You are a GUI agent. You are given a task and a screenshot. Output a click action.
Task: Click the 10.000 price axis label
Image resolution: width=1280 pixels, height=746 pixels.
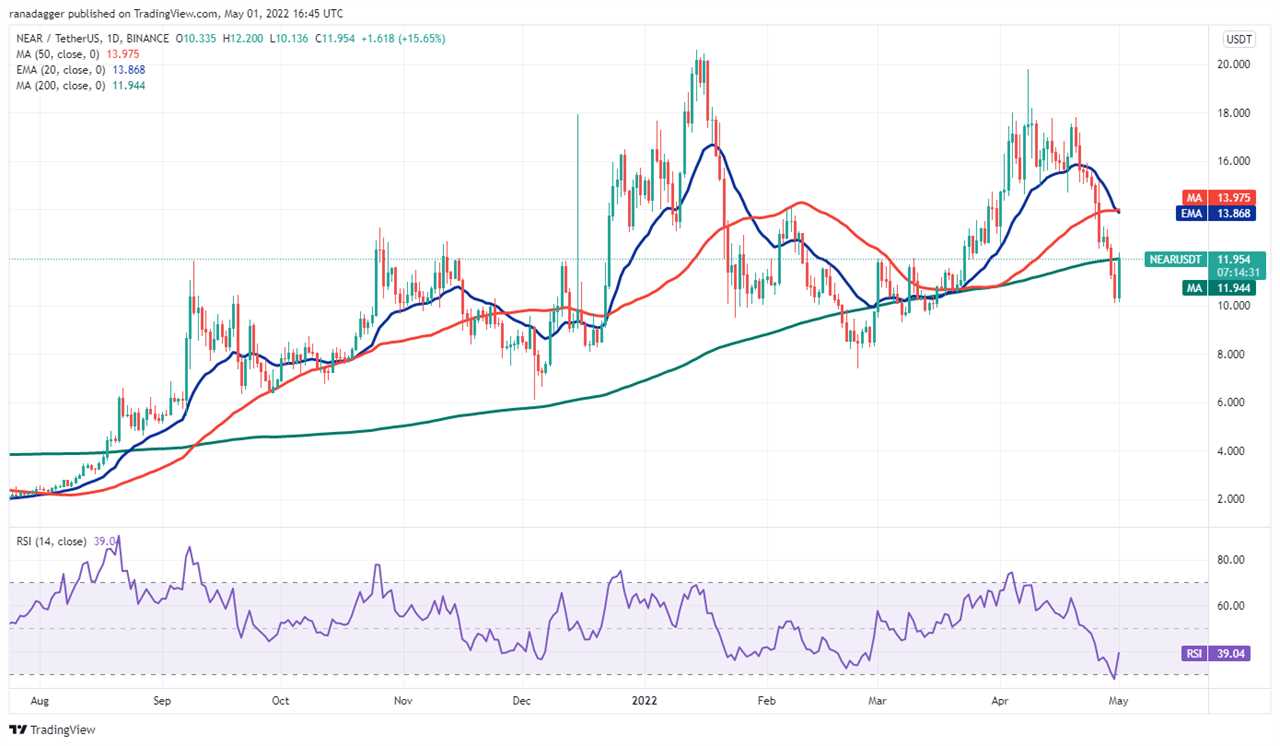click(x=1234, y=306)
